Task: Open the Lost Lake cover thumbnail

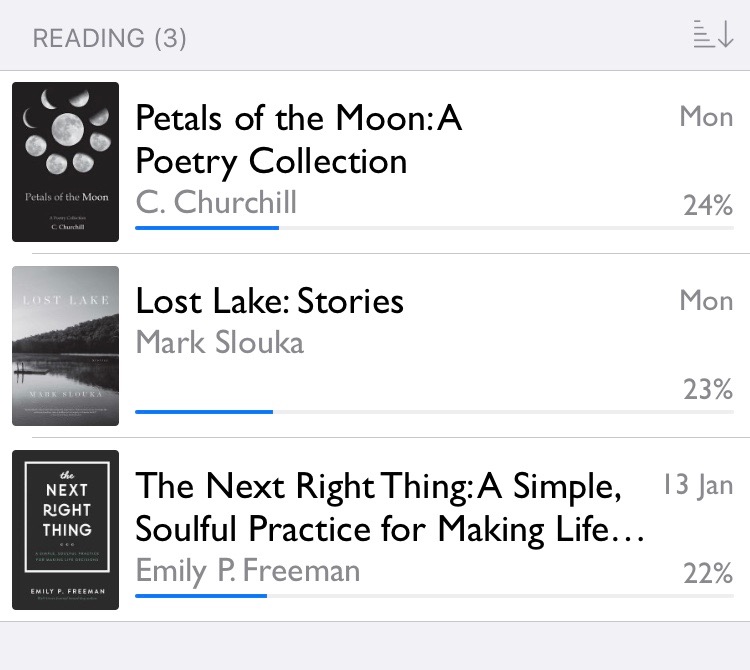Action: point(66,346)
